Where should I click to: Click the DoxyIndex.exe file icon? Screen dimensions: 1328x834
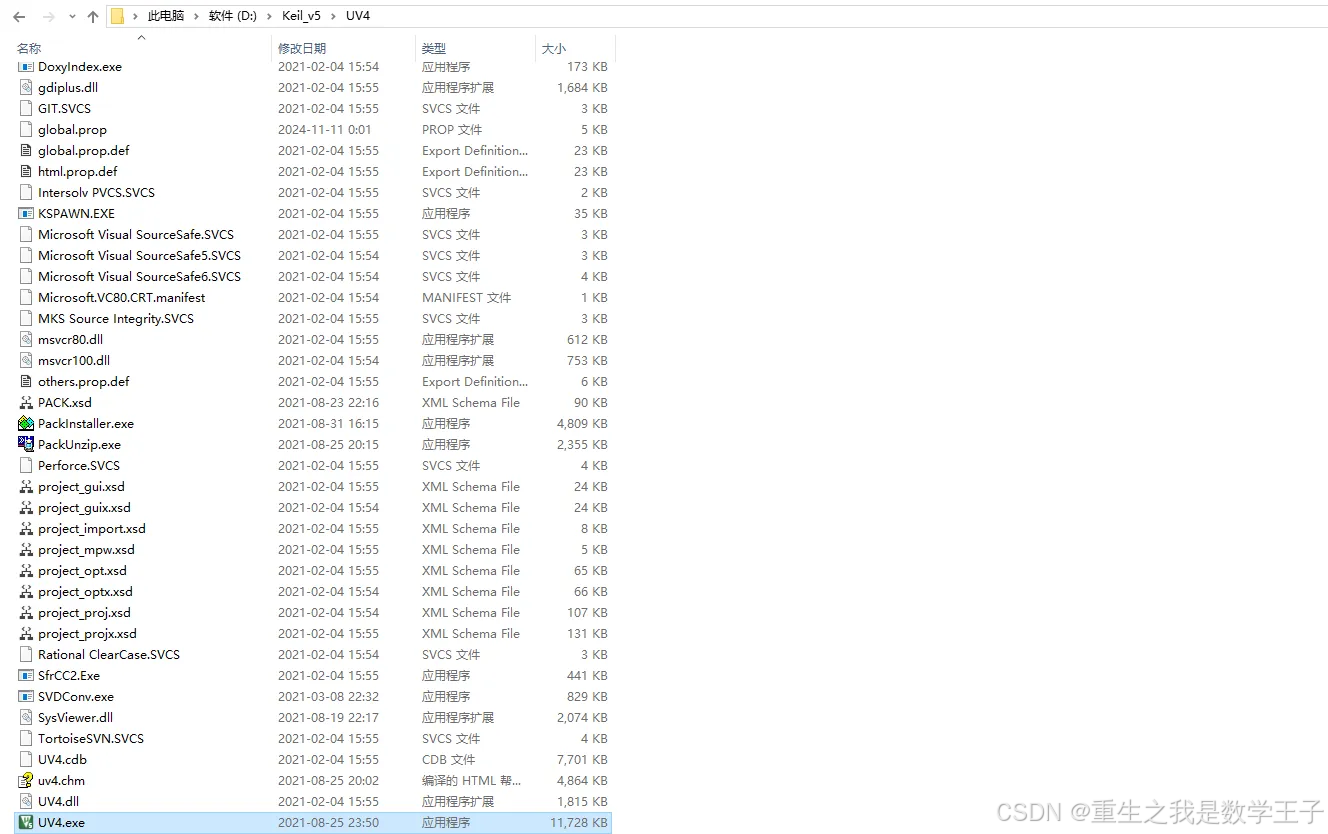point(26,66)
